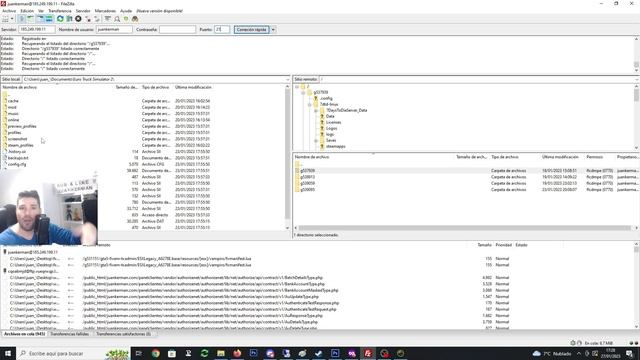The width and height of the screenshot is (640, 360).
Task: Toggle message log display toolbar icon
Action: [22, 19]
